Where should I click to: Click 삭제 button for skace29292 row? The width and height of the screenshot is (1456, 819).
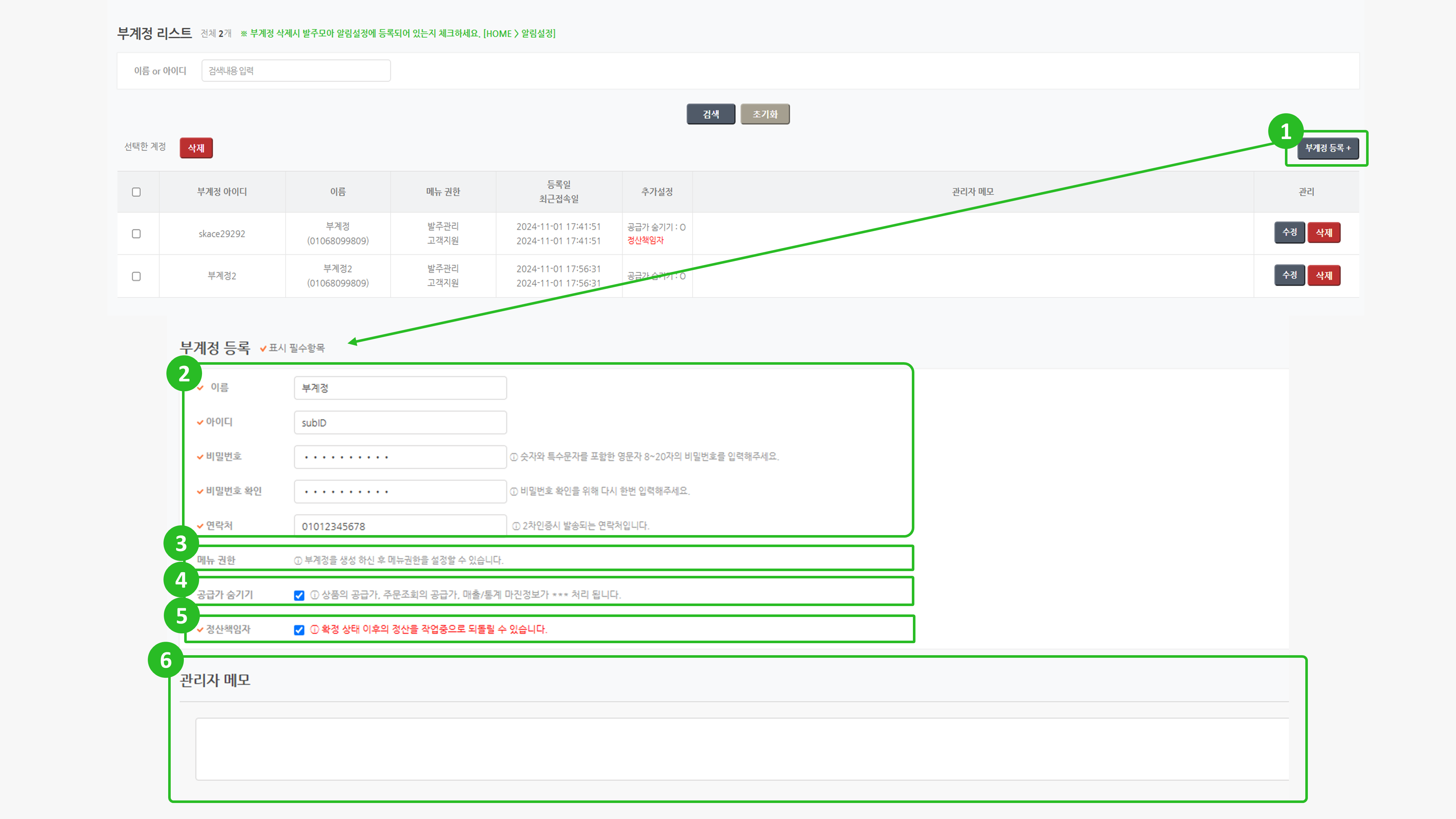point(1324,232)
